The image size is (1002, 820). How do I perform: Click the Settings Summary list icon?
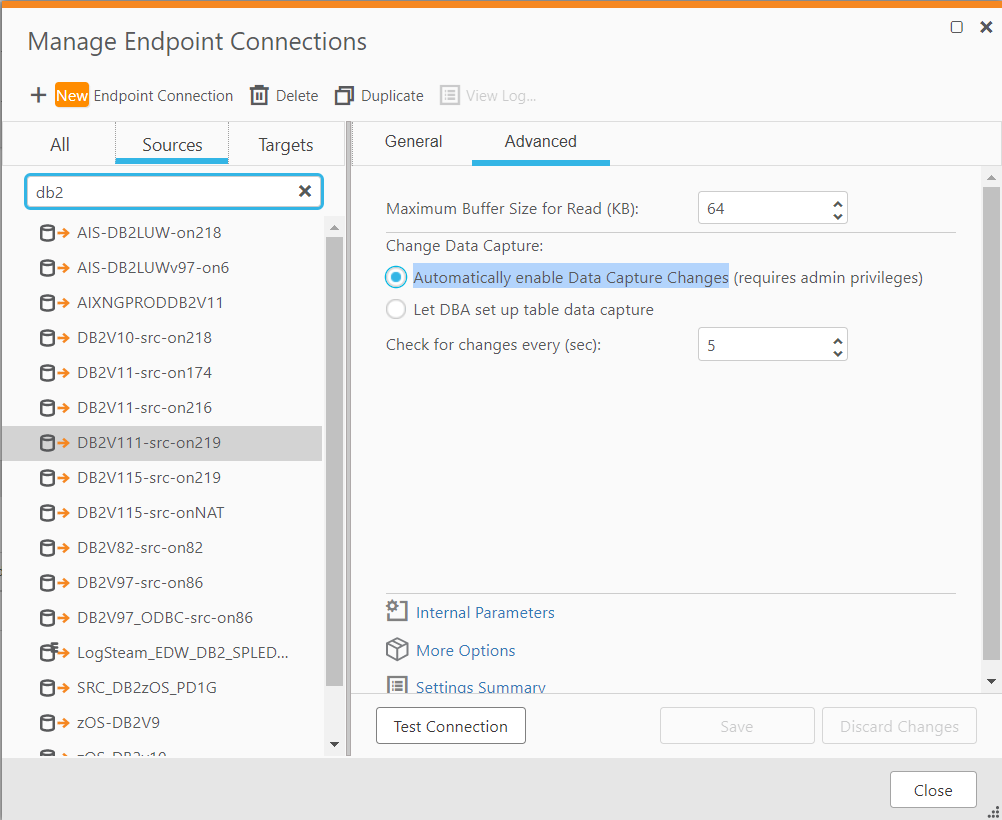pos(397,685)
